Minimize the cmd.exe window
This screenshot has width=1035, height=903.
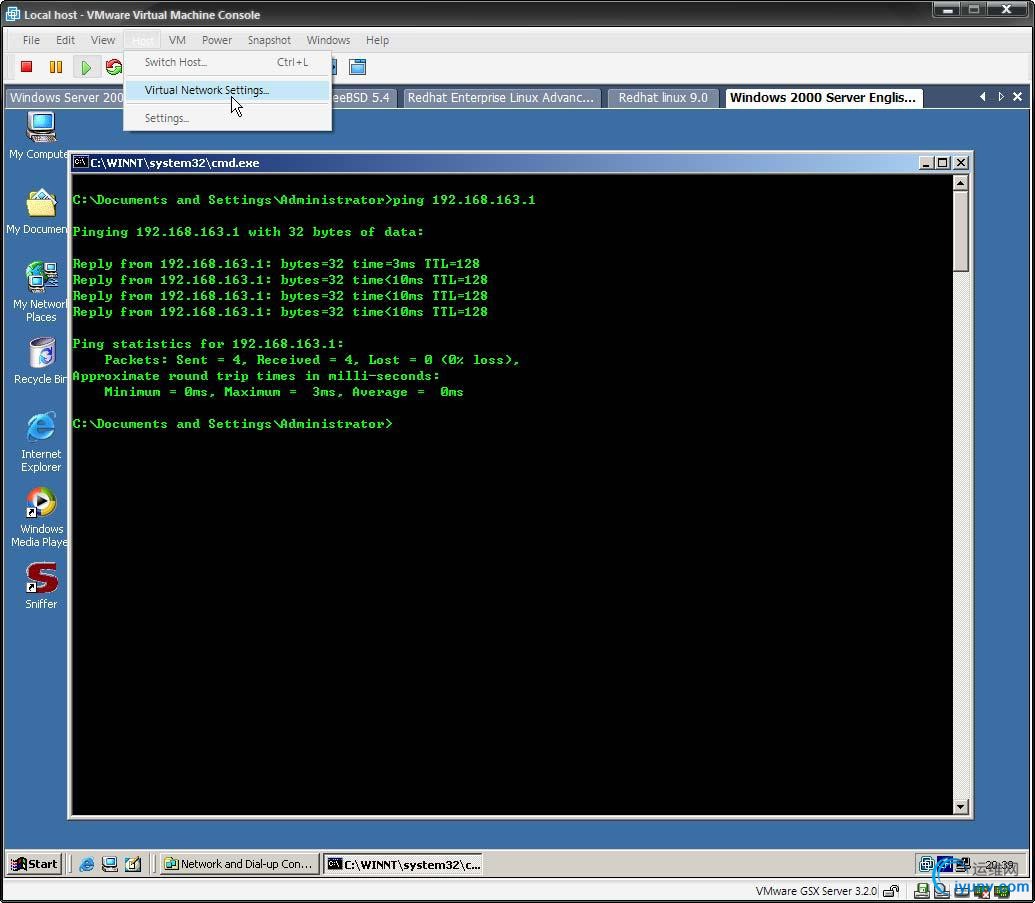926,162
